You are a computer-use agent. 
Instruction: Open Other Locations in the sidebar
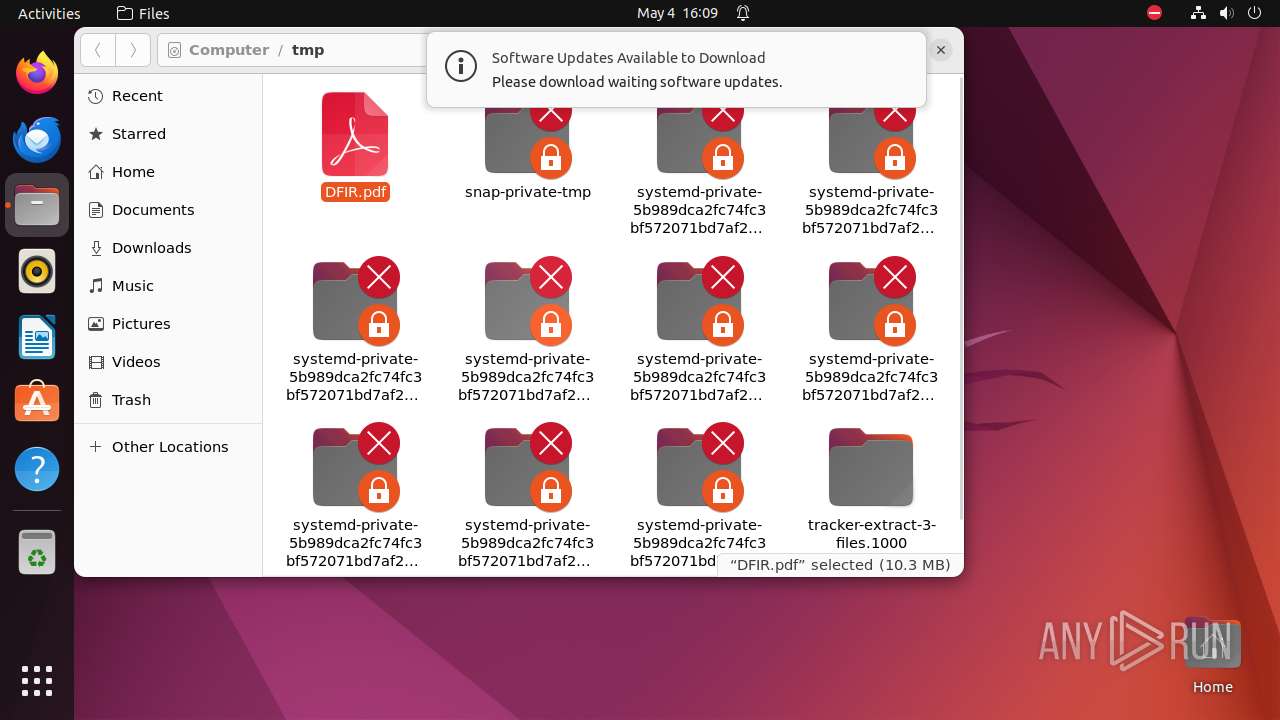[x=168, y=447]
